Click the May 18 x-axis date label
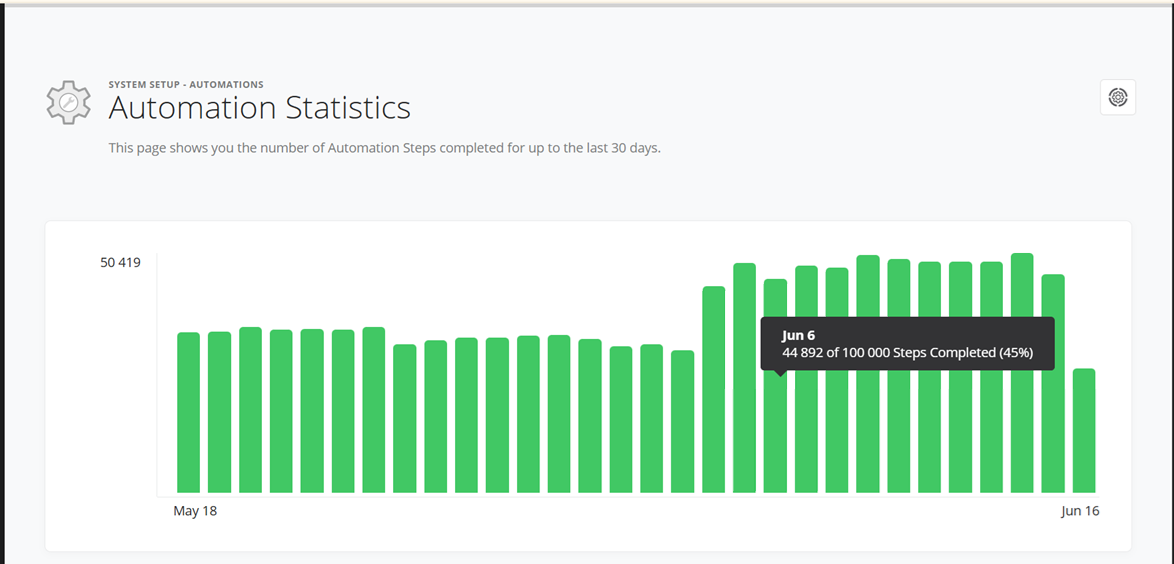 195,511
